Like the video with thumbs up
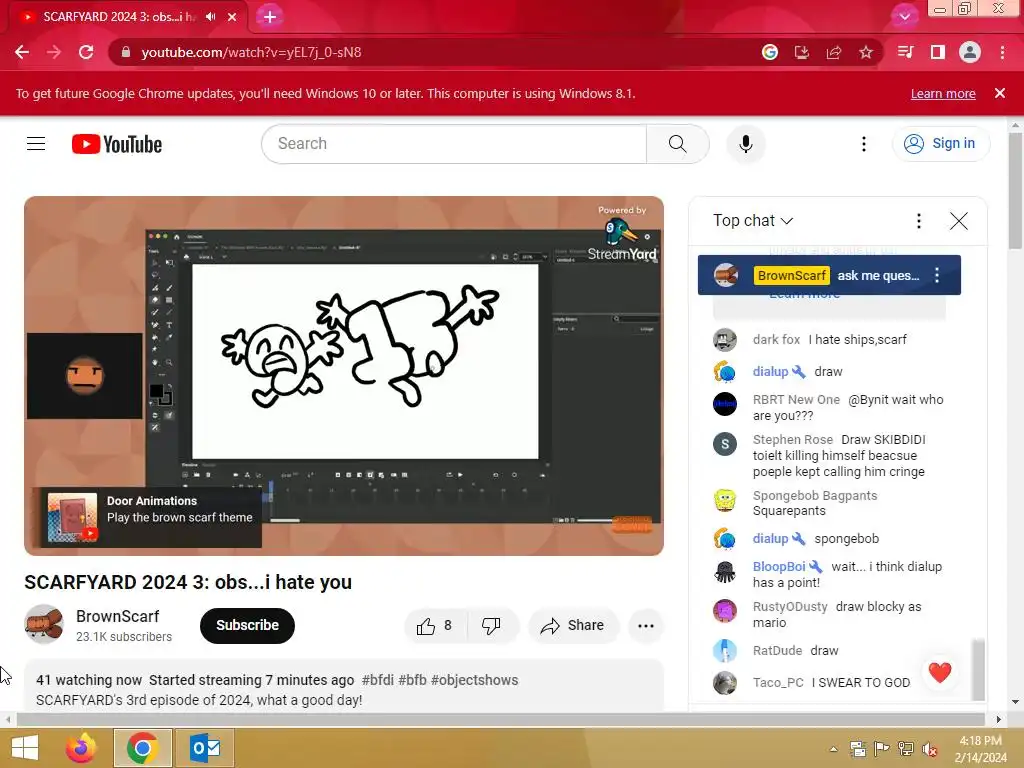Screen dimensions: 1024x768 (x=435, y=626)
